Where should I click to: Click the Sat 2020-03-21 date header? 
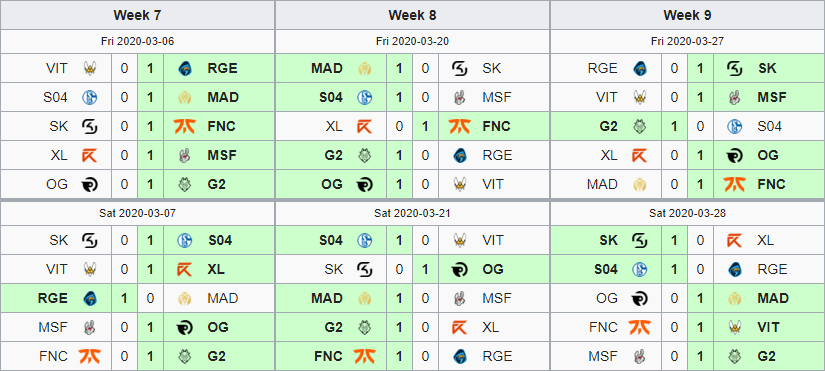point(412,213)
